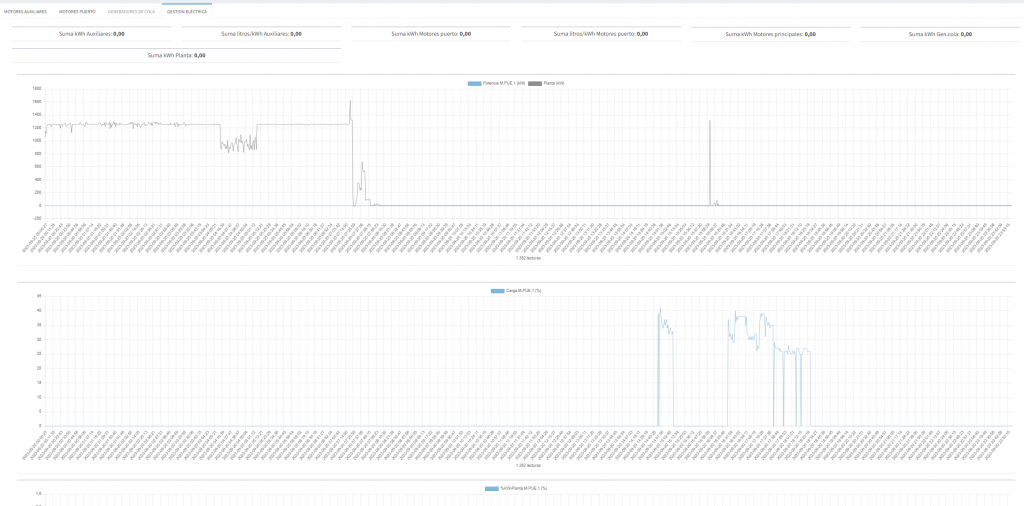Click the Suma litros/kWh Motores puerto card
Screen dimensions: 1024x506
pos(601,34)
